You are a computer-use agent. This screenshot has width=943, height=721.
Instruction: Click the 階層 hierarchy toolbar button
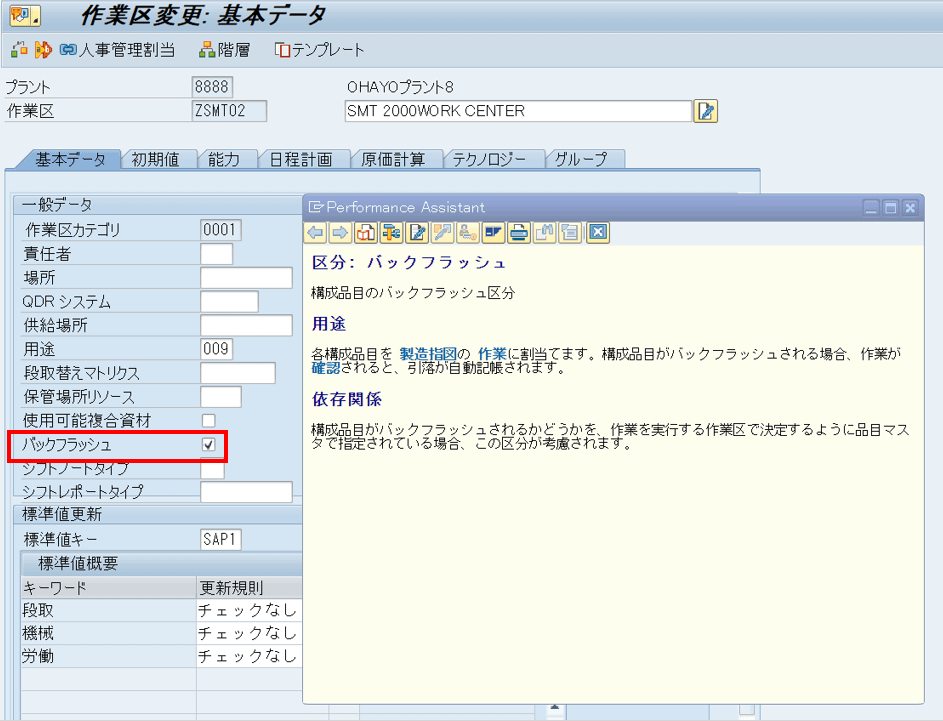click(x=224, y=49)
